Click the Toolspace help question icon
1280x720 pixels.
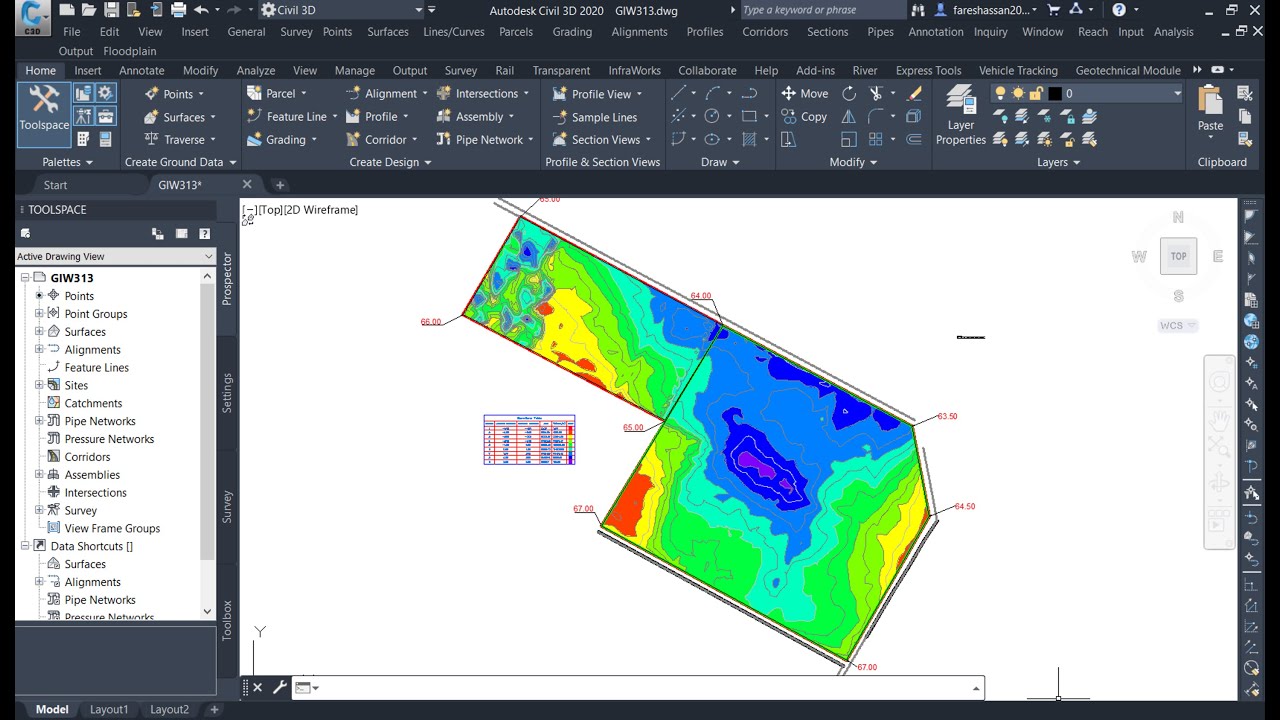point(205,234)
